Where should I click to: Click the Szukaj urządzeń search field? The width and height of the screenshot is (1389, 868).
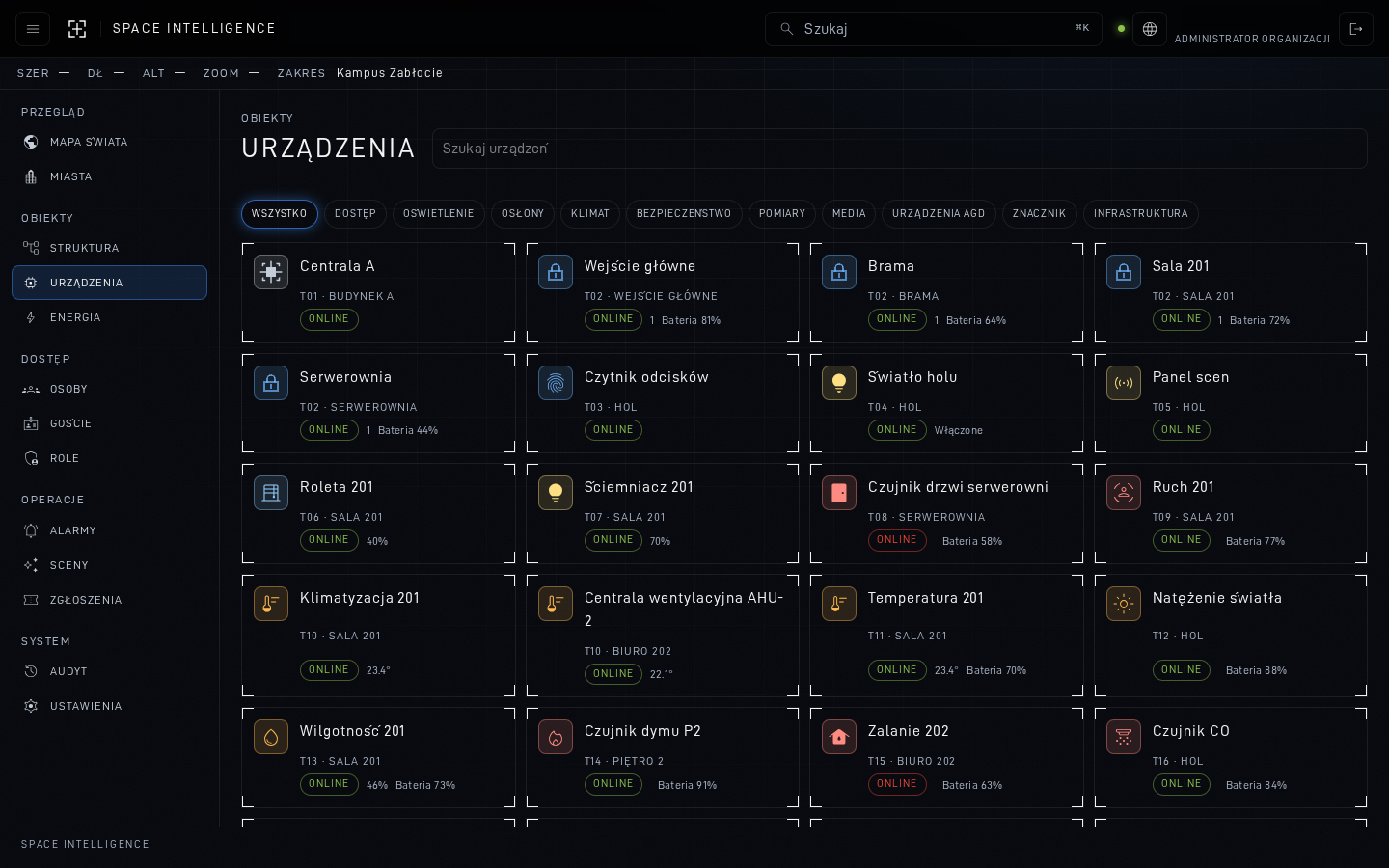point(900,149)
